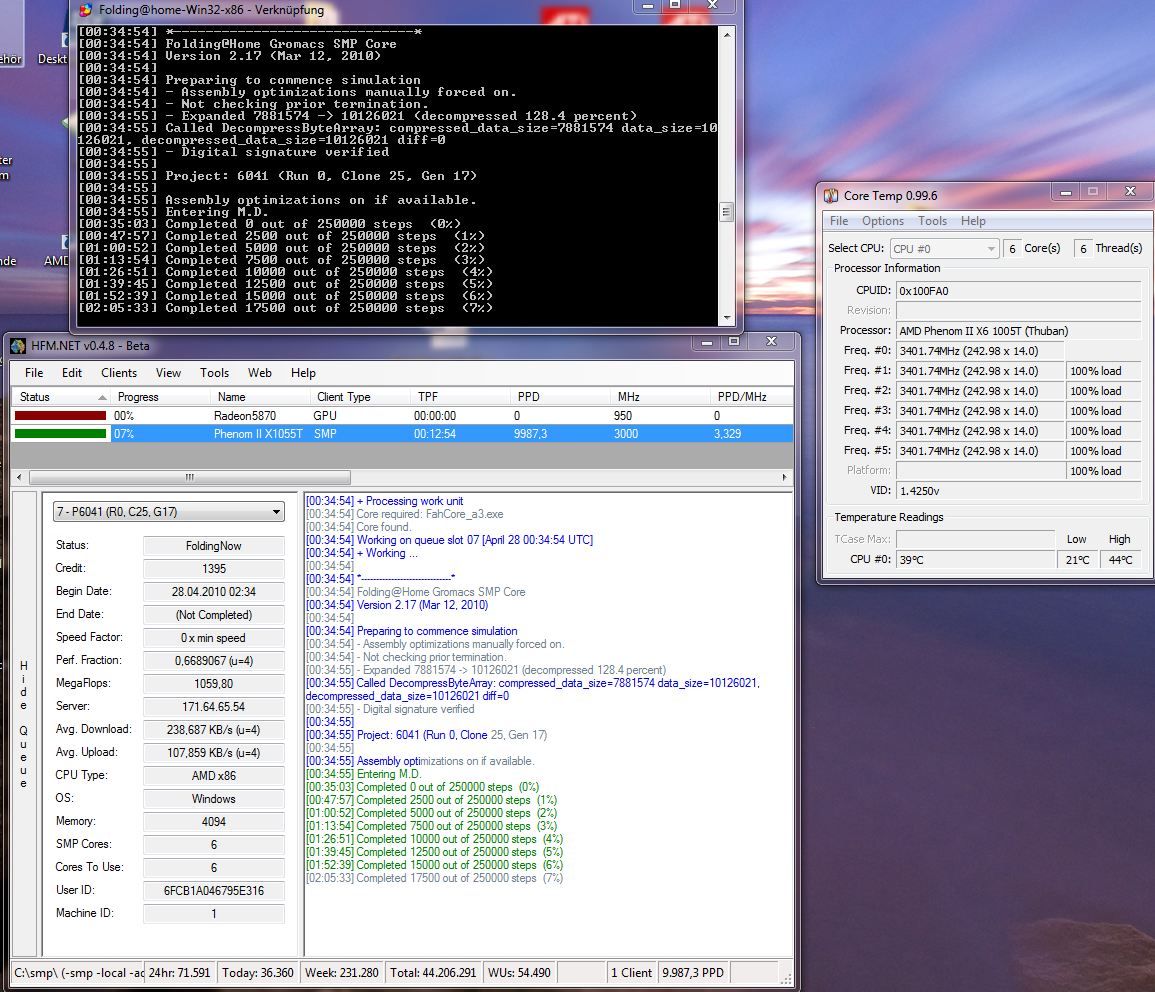Click the console window scrollbar thumb

coord(726,212)
